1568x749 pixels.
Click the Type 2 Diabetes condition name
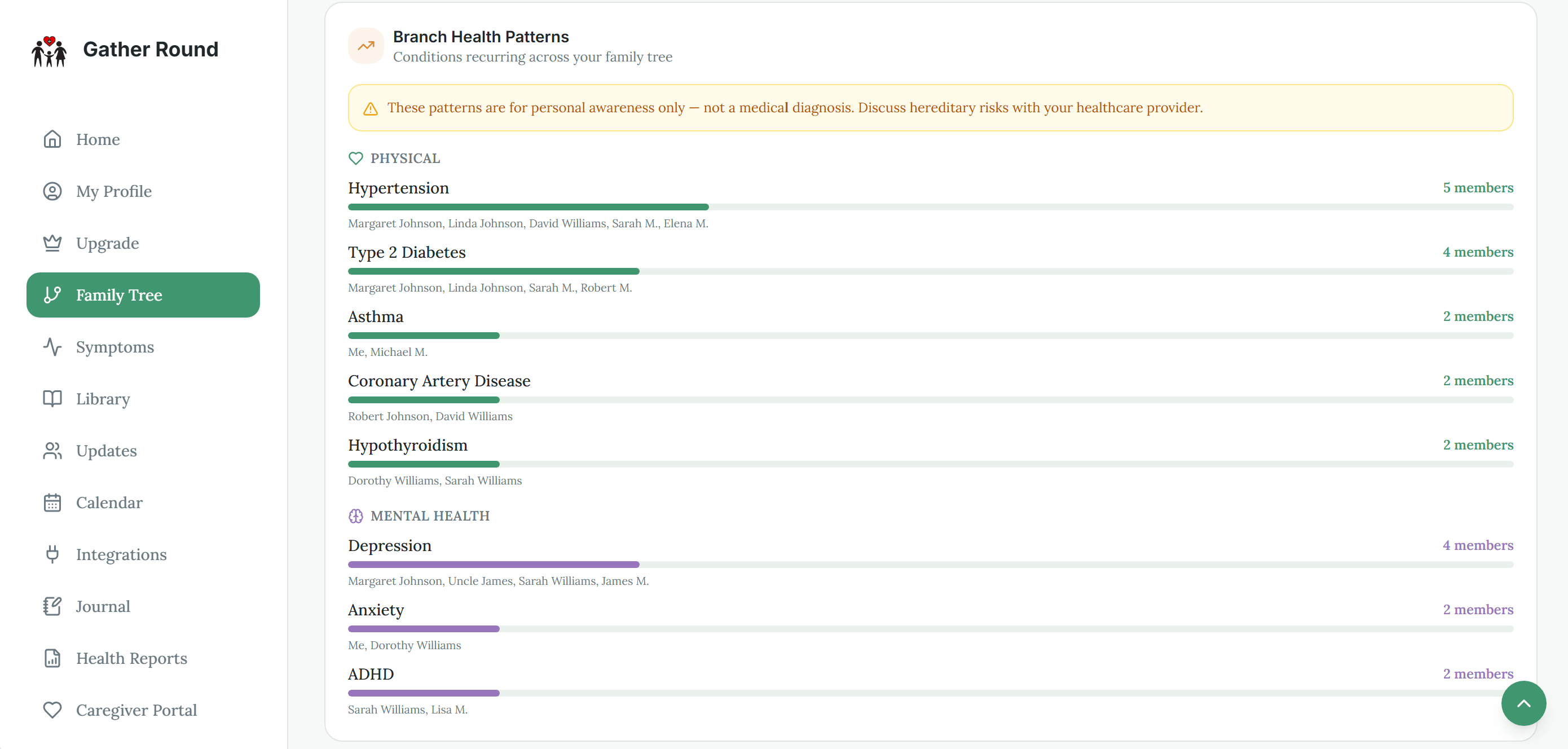click(407, 253)
